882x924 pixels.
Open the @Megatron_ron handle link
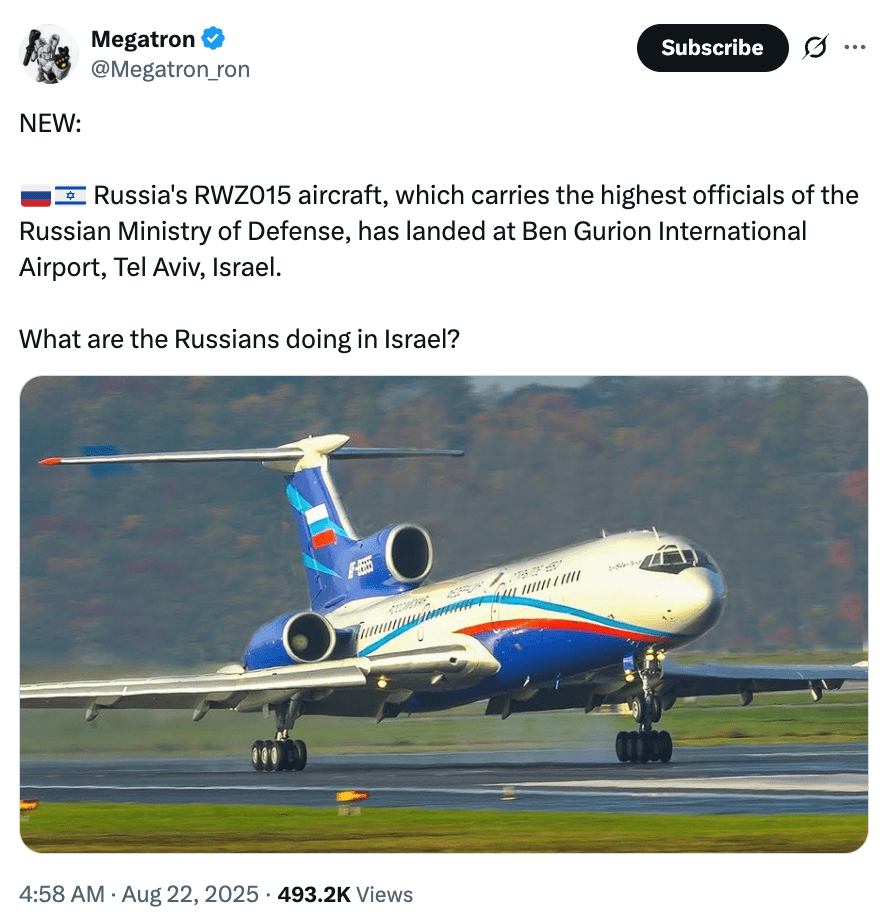(x=170, y=69)
